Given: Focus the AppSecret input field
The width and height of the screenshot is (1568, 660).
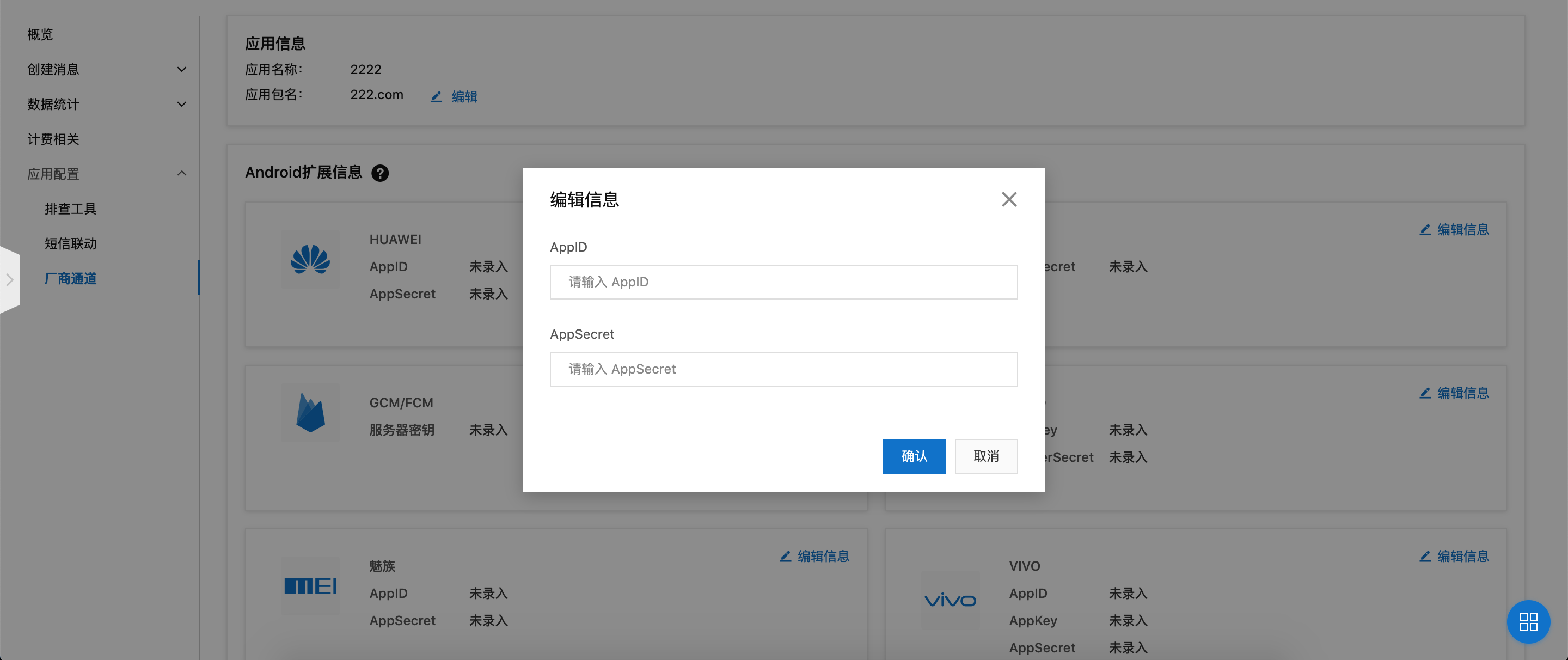Looking at the screenshot, I should (x=783, y=369).
